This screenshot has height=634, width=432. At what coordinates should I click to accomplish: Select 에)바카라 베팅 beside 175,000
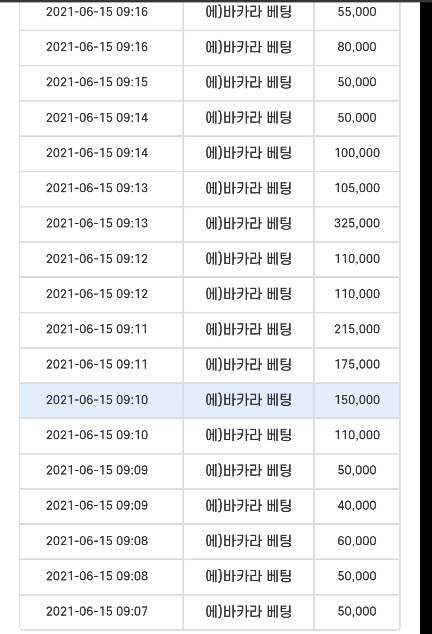248,365
